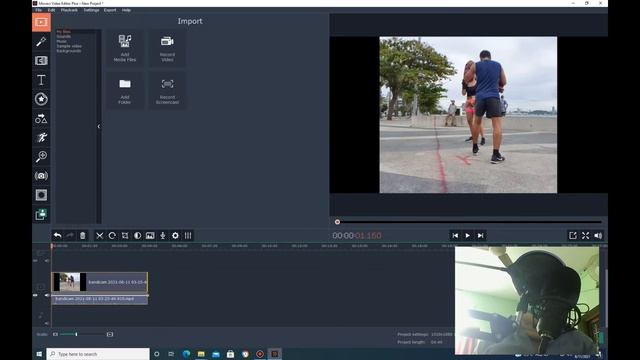640x360 pixels.
Task: Switch the preview to full screen
Action: coord(586,236)
